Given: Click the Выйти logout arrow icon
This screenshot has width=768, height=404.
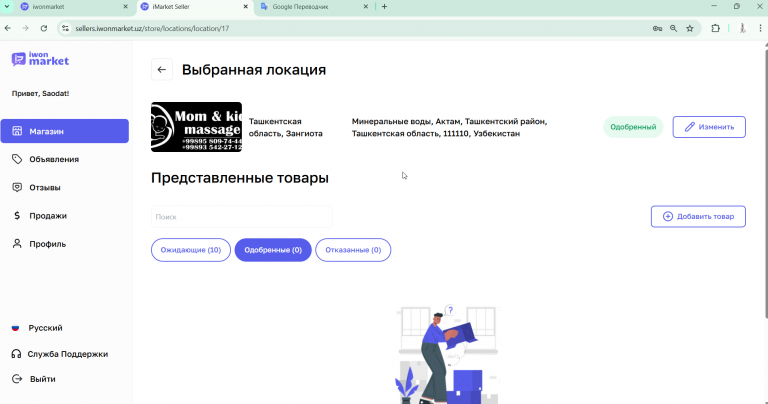Looking at the screenshot, I should click(x=17, y=379).
